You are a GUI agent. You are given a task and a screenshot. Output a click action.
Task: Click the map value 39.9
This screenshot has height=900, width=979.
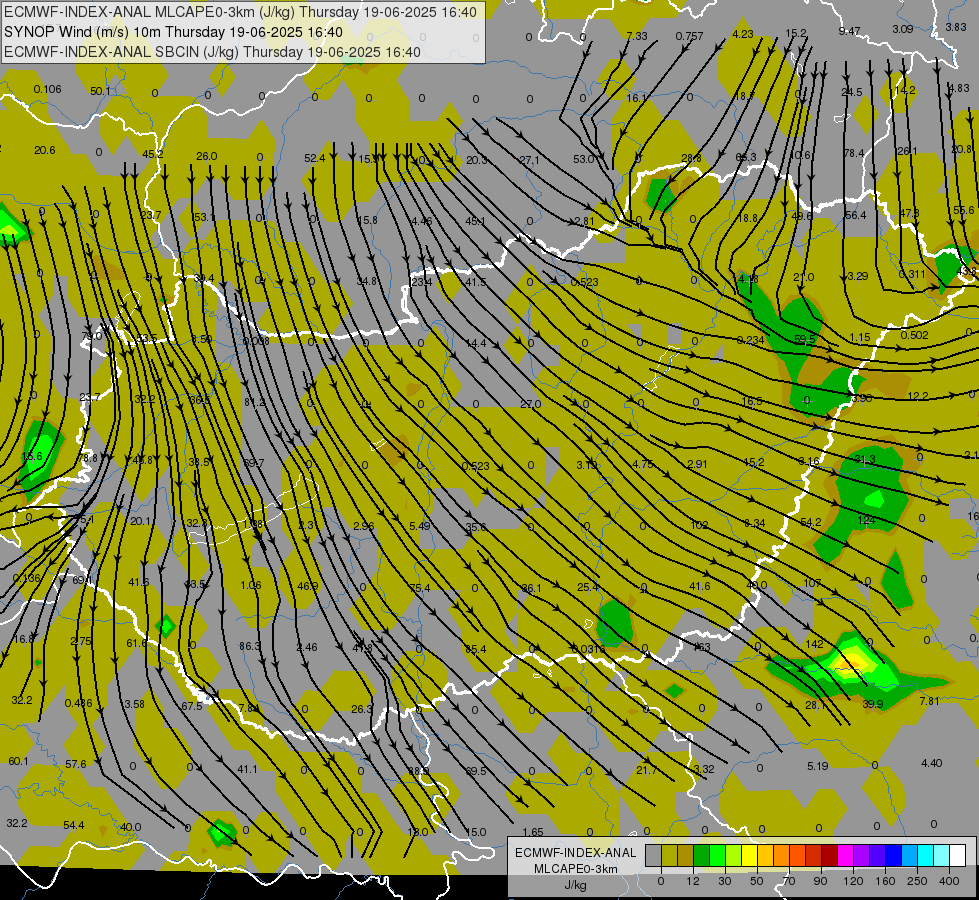(x=873, y=704)
